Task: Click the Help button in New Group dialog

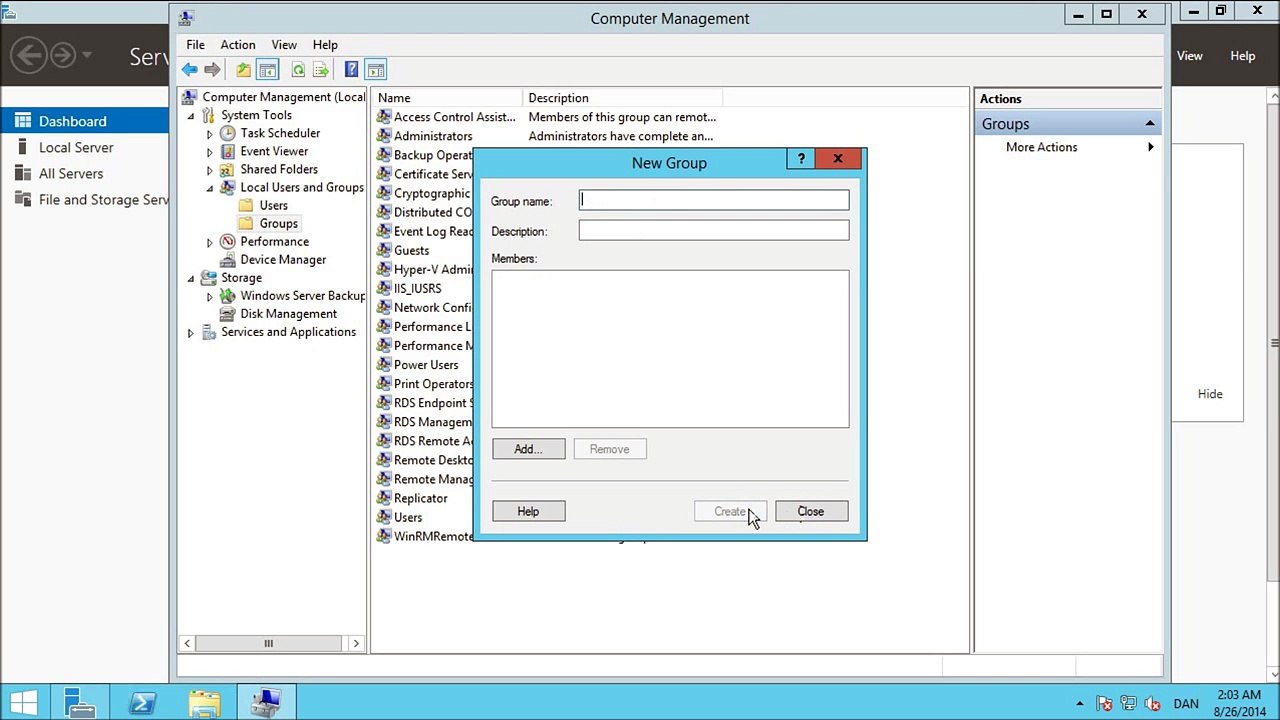Action: click(x=528, y=512)
